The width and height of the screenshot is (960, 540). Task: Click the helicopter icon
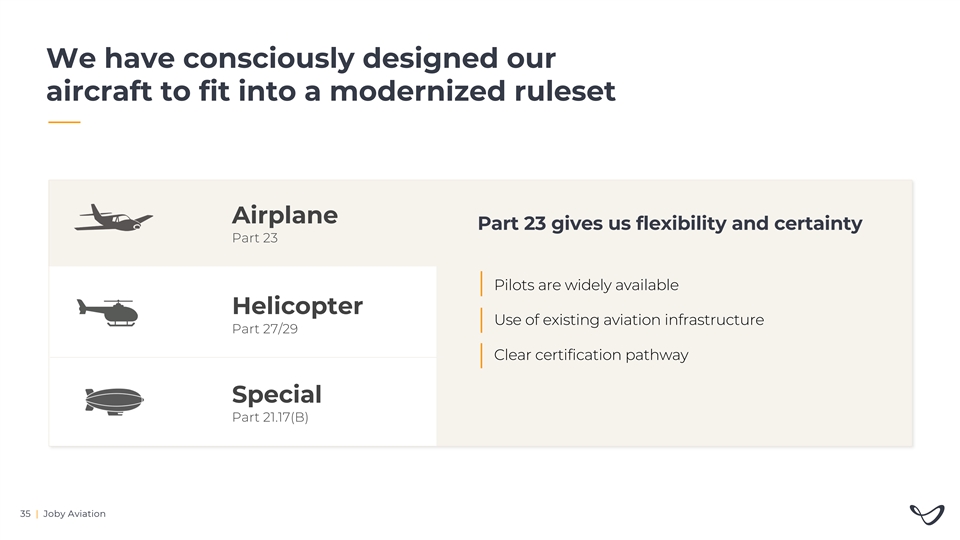tap(108, 312)
